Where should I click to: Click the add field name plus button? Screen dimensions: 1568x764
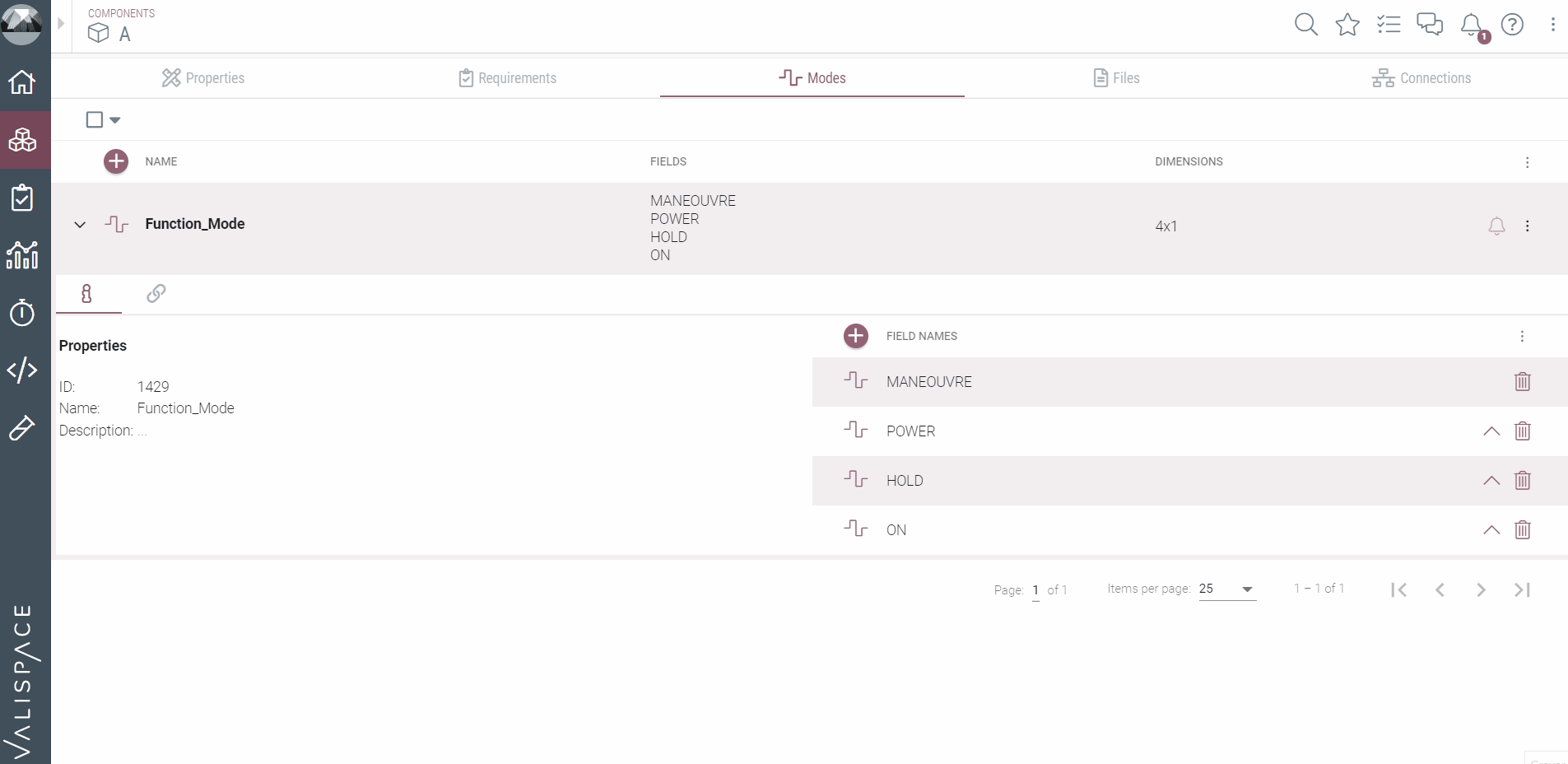click(856, 336)
